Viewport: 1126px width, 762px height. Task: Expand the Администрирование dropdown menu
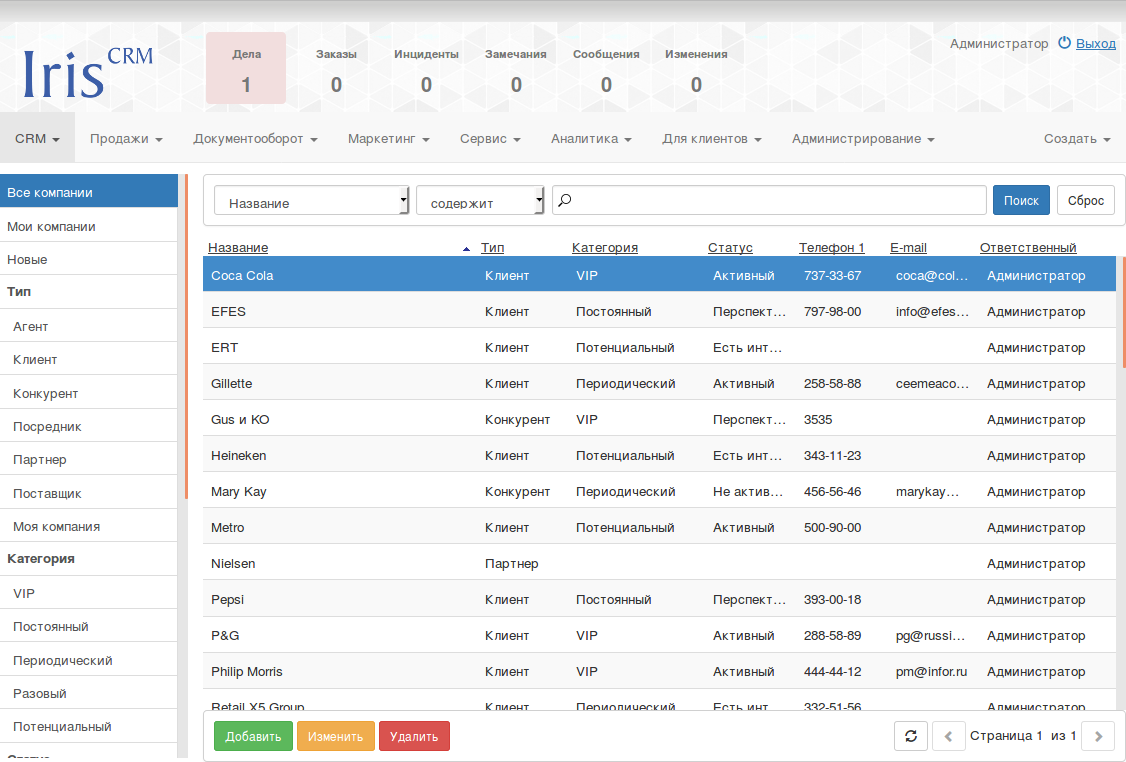pyautogui.click(x=863, y=138)
